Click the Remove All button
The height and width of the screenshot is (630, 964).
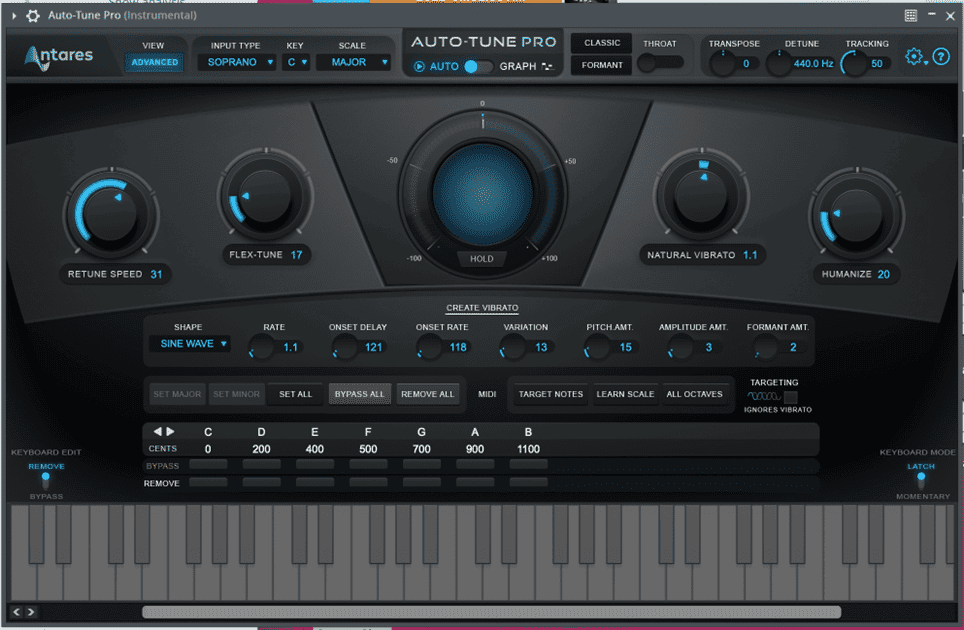[x=427, y=394]
